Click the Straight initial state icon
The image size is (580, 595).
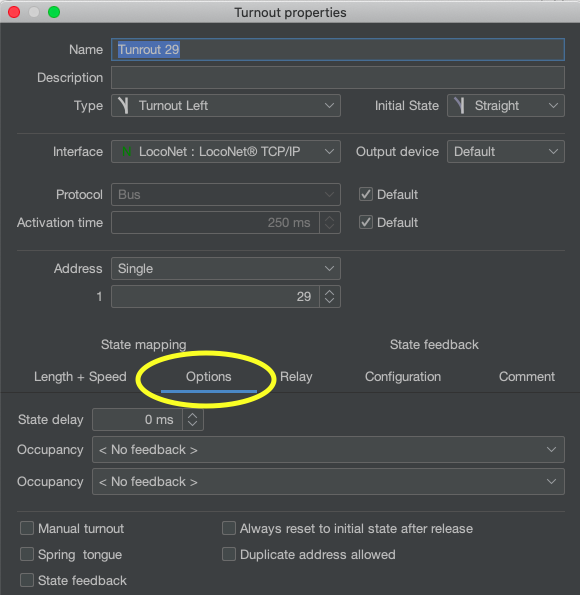pos(459,105)
